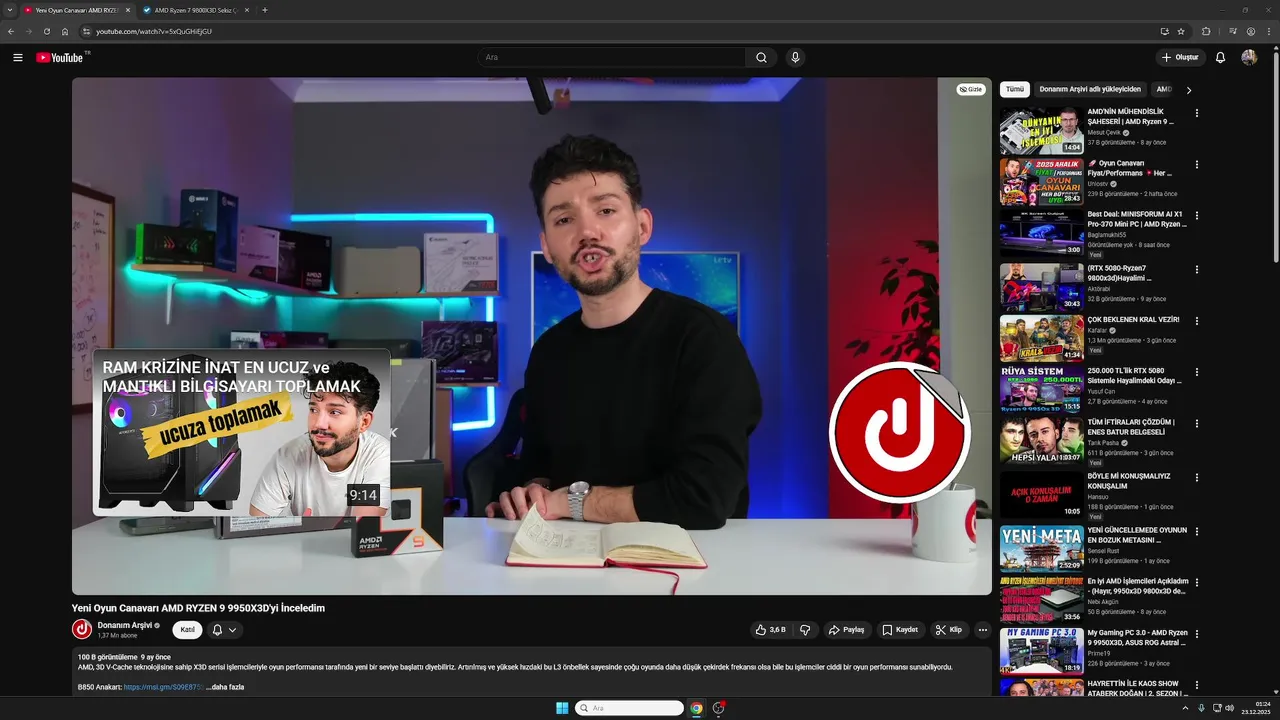Open Chrome from the taskbar
The image size is (1280, 720).
coord(696,708)
